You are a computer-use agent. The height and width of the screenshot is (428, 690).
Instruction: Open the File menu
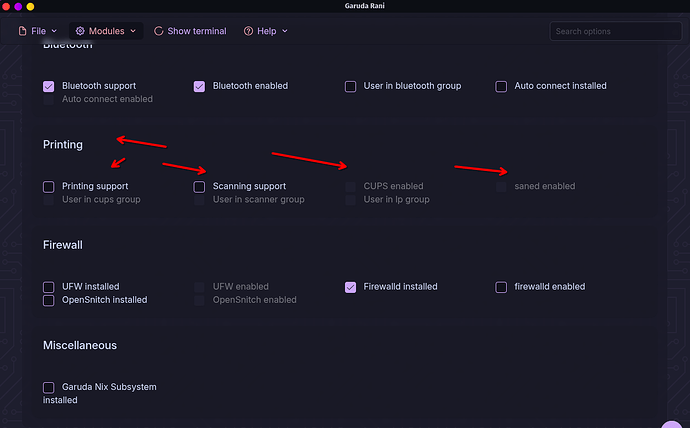coord(37,31)
